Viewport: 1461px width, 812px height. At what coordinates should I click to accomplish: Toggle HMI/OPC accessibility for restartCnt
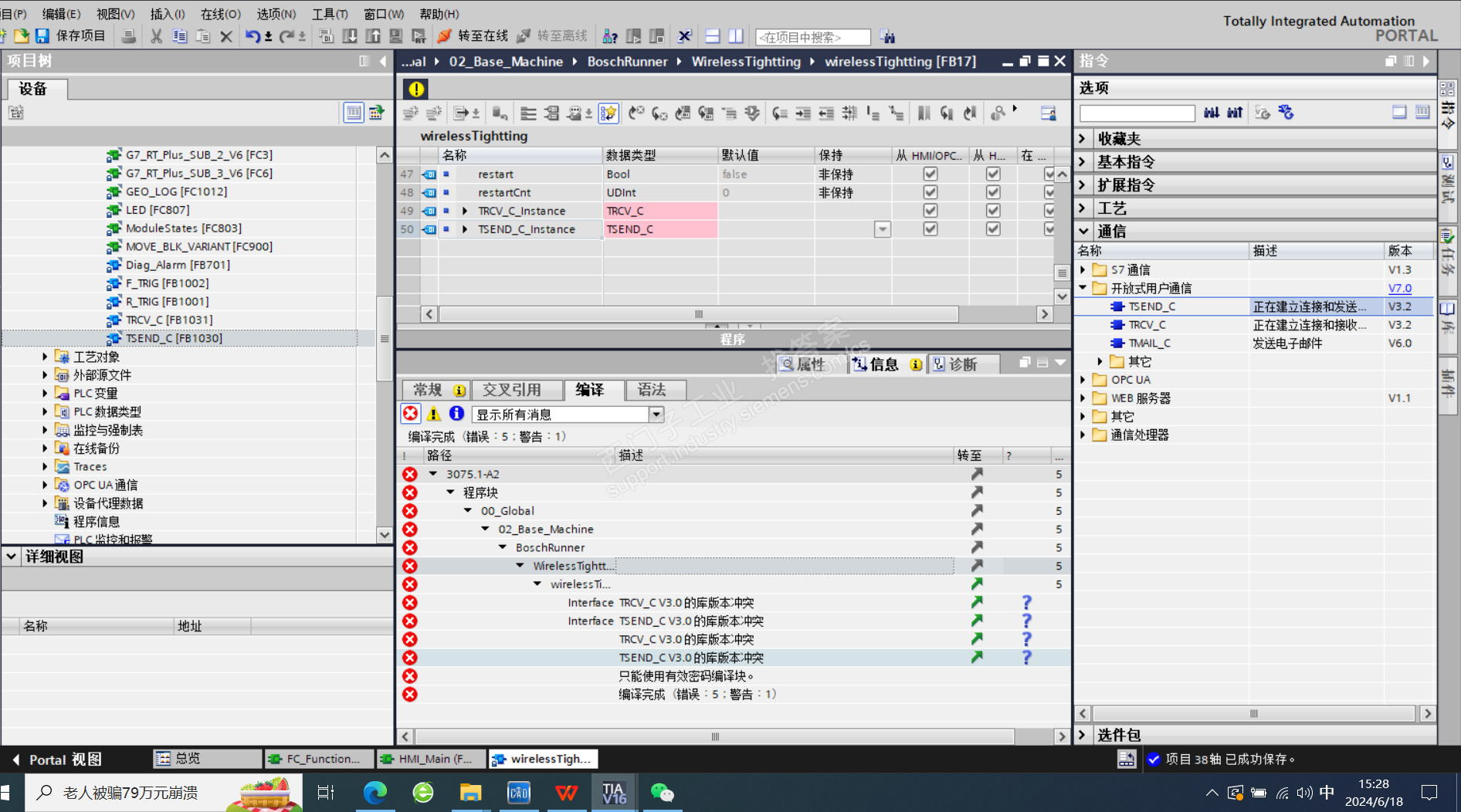tap(930, 192)
